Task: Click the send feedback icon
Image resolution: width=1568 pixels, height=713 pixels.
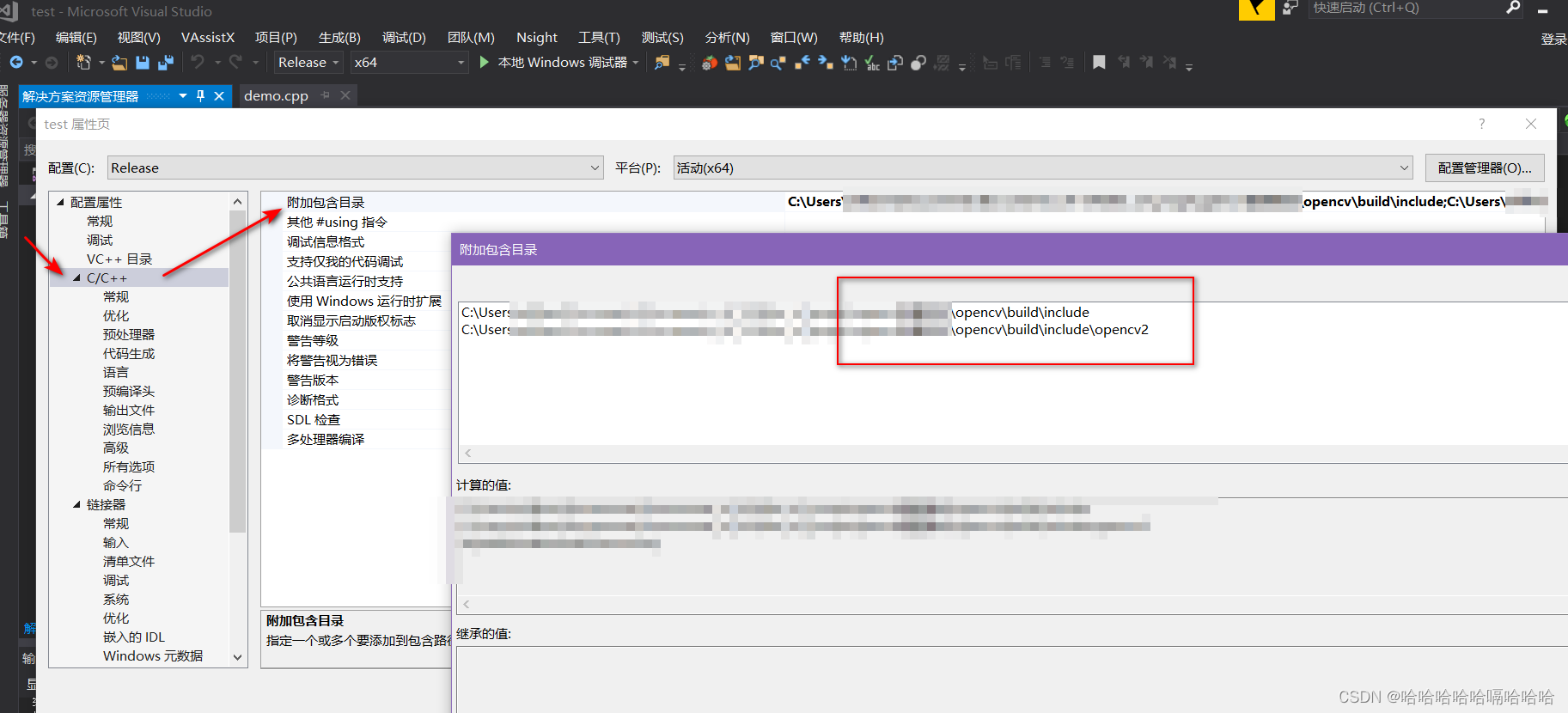Action: click(x=1290, y=9)
